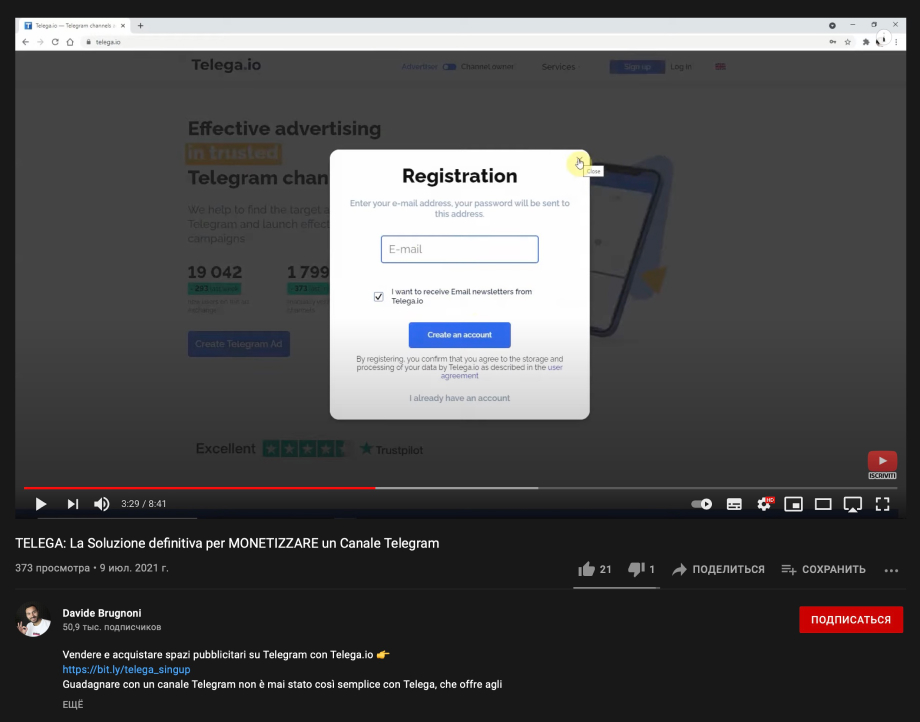This screenshot has width=920, height=722.
Task: Seek on the red video progress bar
Action: (199, 487)
